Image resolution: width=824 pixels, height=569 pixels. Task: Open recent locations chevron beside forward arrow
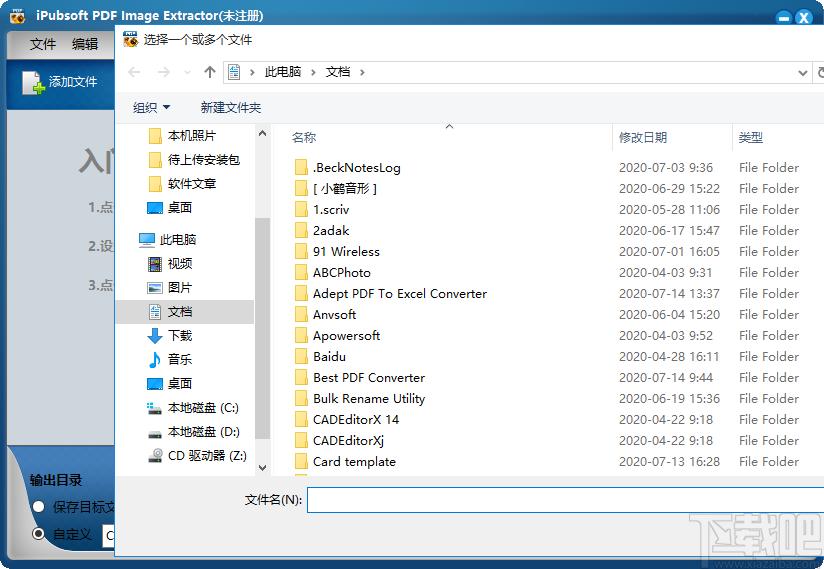(187, 73)
